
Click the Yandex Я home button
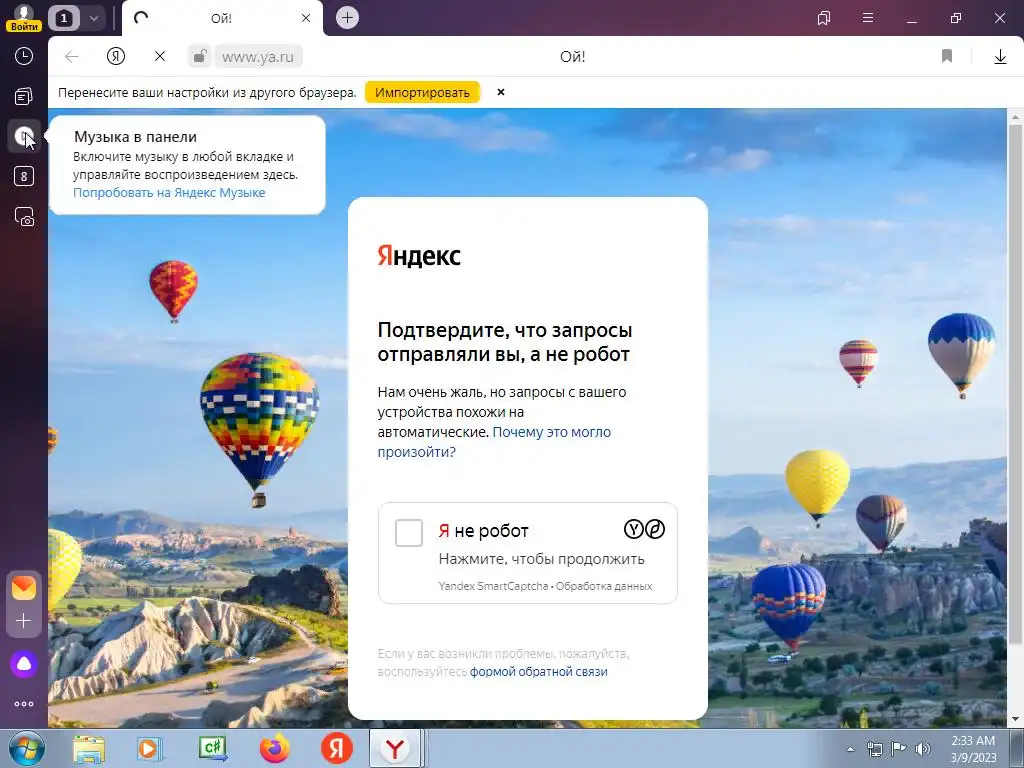click(116, 57)
